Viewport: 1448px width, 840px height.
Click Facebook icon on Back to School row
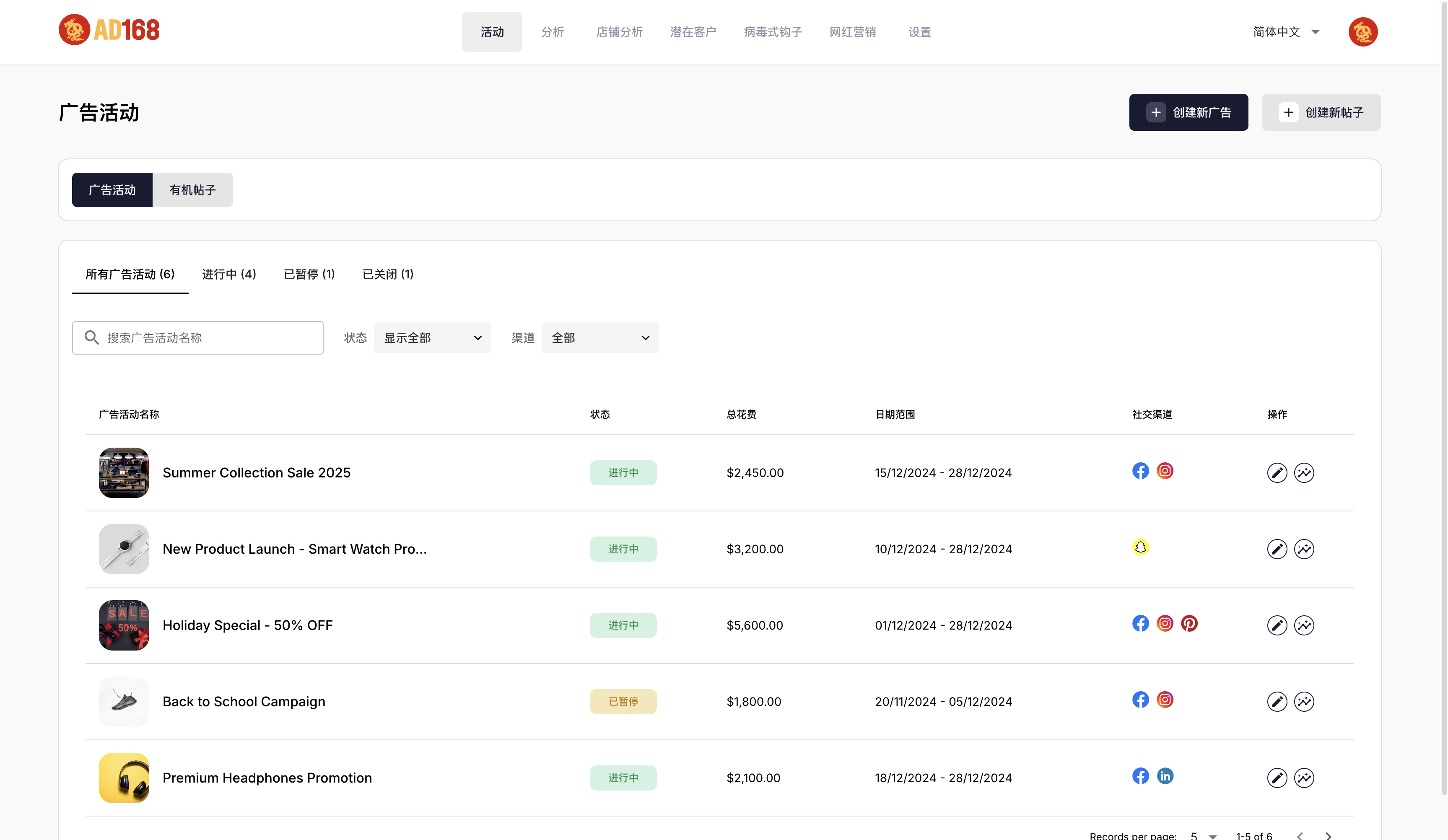pos(1141,700)
